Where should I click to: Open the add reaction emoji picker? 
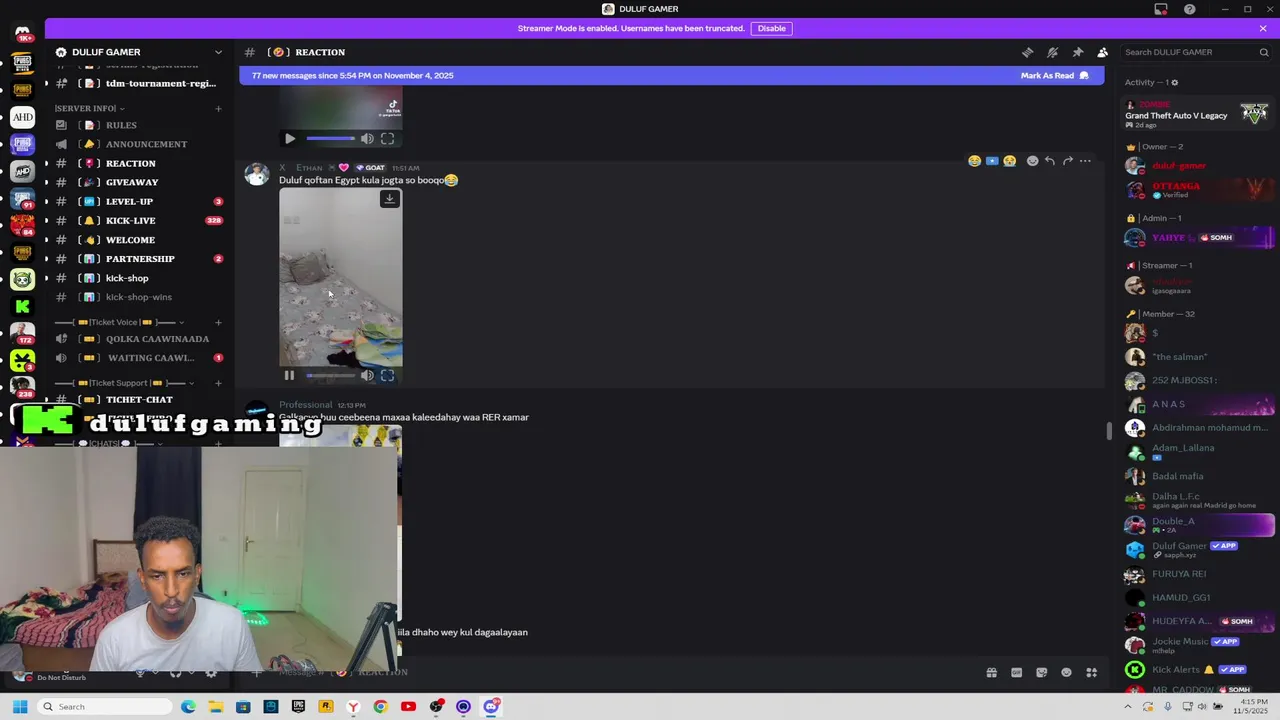pos(1032,161)
